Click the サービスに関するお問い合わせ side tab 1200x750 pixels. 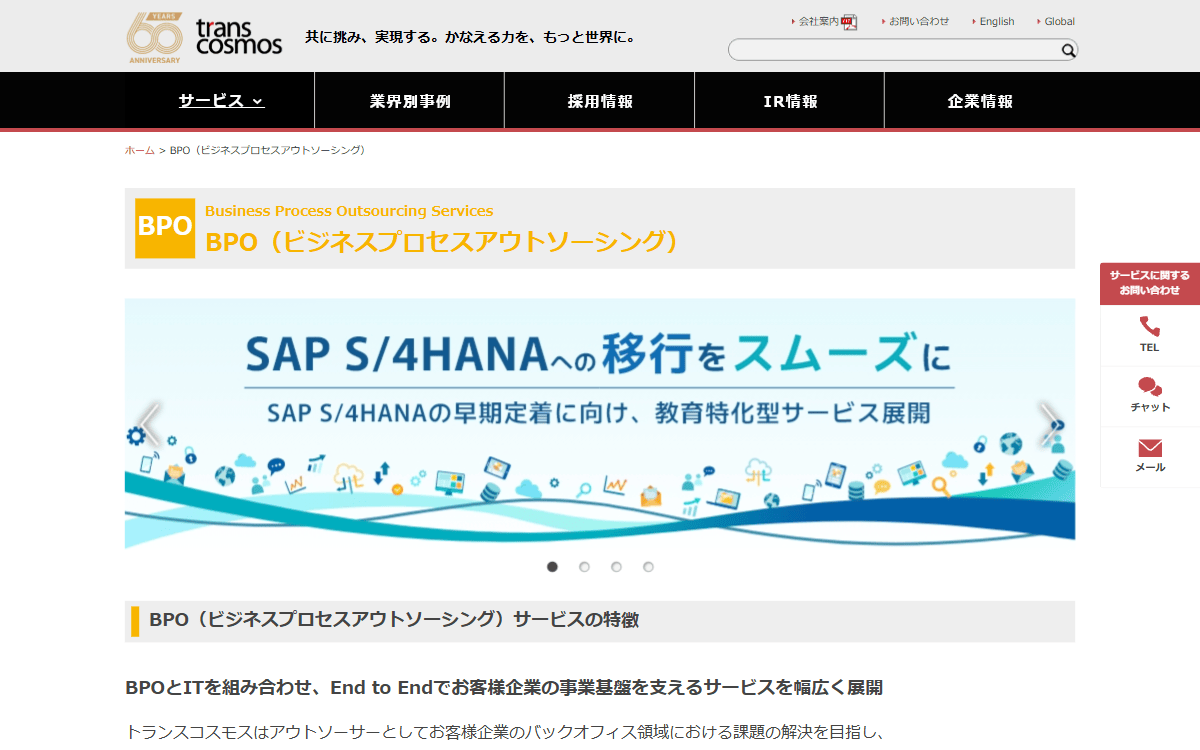pos(1150,283)
